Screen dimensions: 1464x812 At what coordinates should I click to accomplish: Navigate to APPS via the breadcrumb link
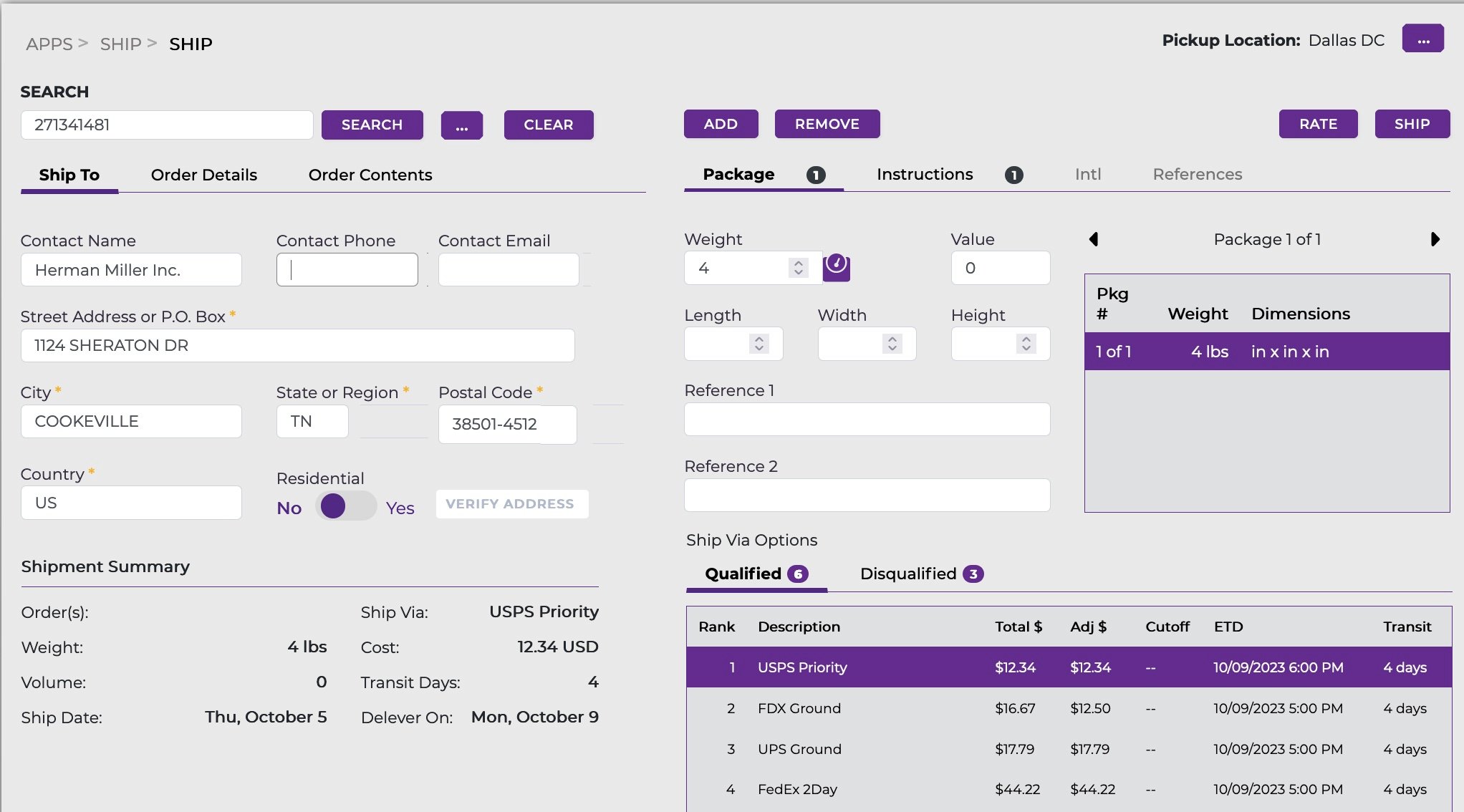click(50, 44)
